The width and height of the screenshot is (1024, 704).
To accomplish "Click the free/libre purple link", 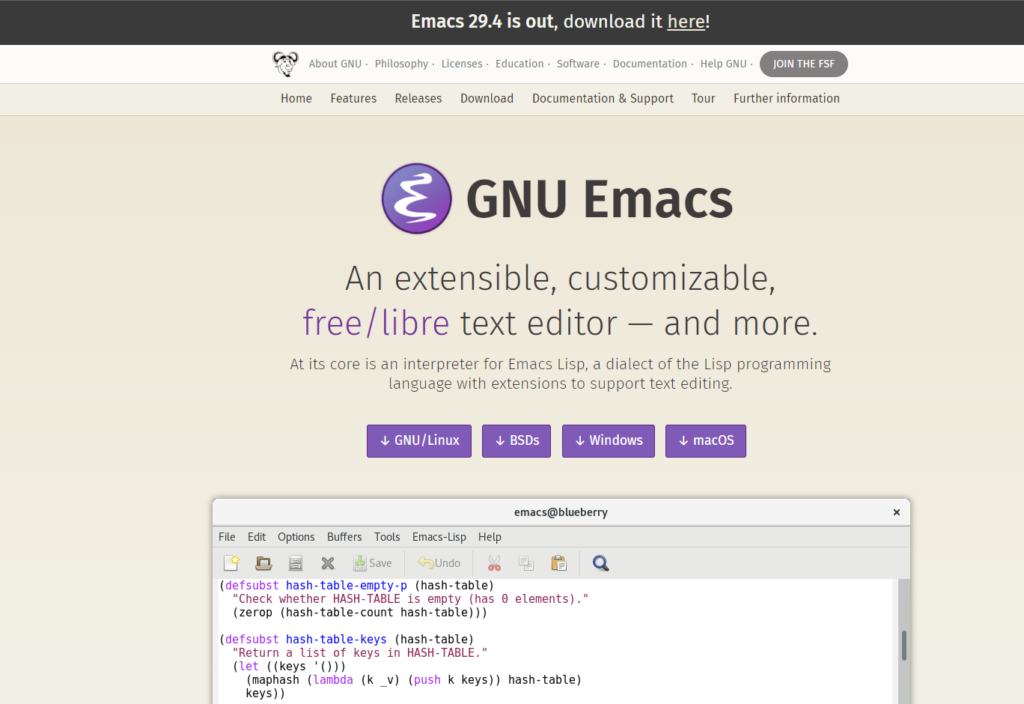I will point(376,323).
